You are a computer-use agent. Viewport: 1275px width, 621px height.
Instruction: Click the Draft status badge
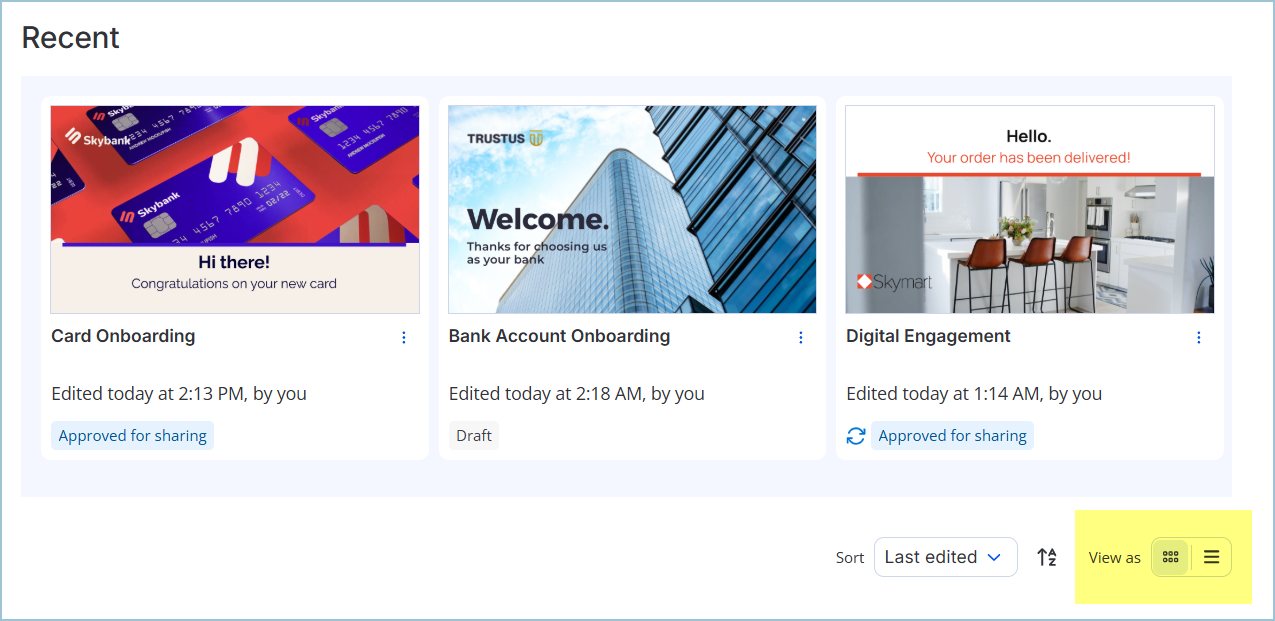tap(474, 436)
